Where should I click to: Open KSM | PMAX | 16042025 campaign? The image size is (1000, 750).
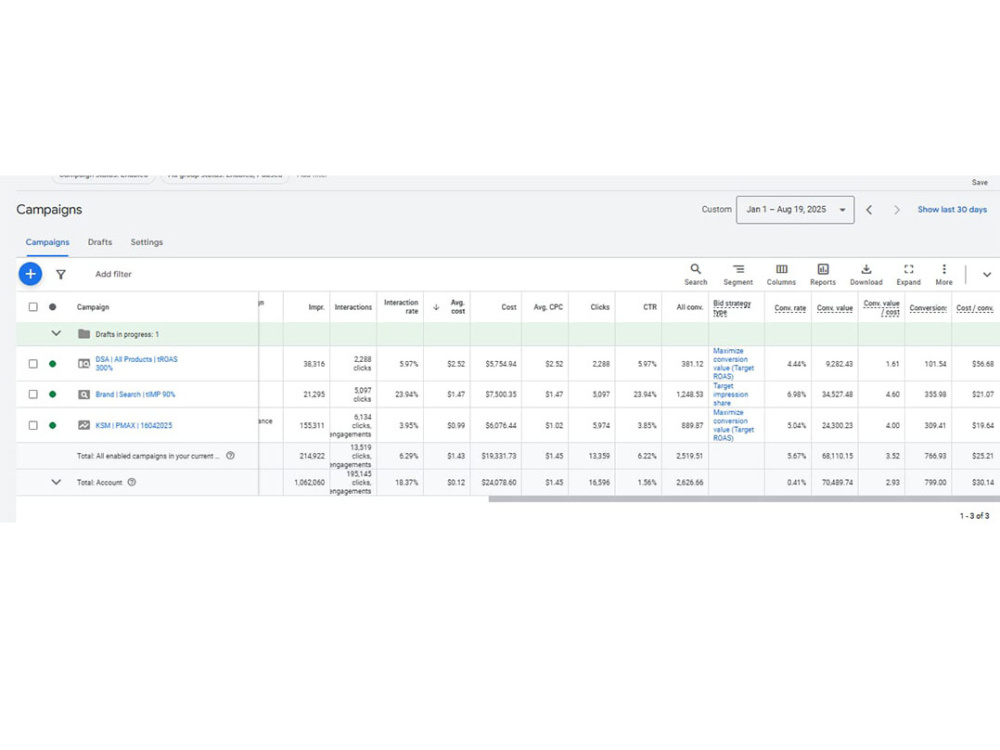click(x=134, y=425)
